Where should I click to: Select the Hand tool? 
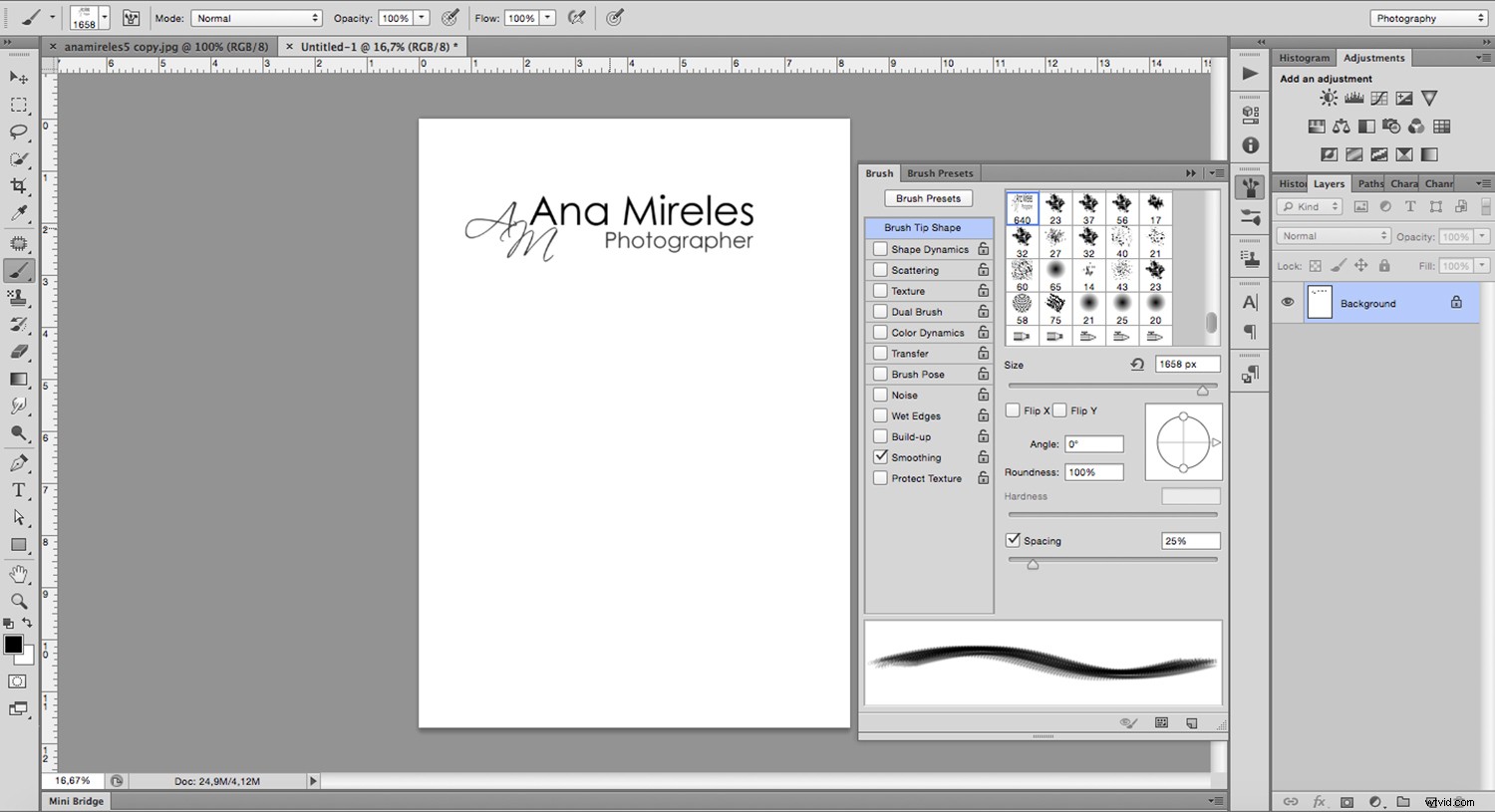tap(18, 573)
